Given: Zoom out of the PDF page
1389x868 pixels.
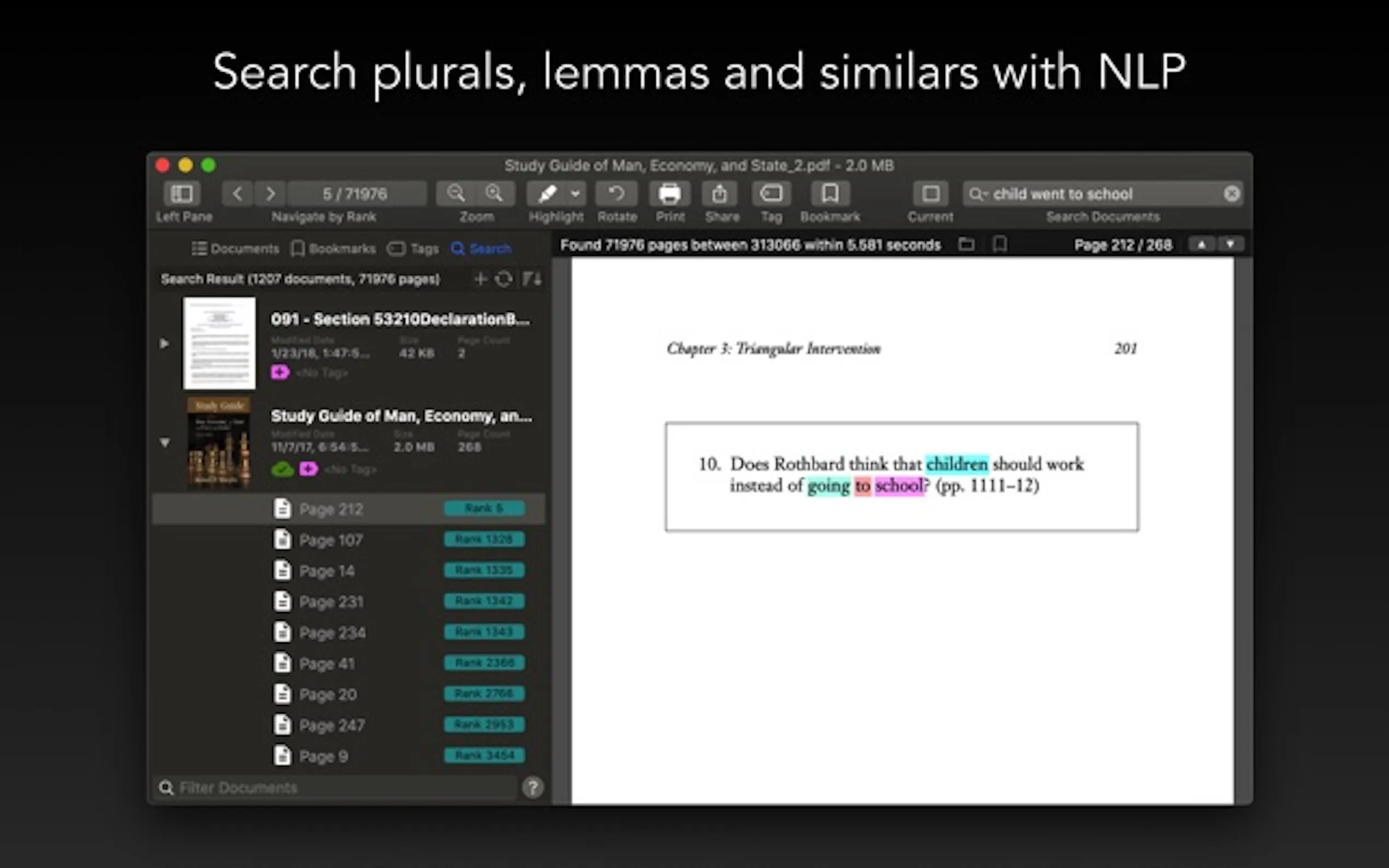Looking at the screenshot, I should (x=456, y=194).
